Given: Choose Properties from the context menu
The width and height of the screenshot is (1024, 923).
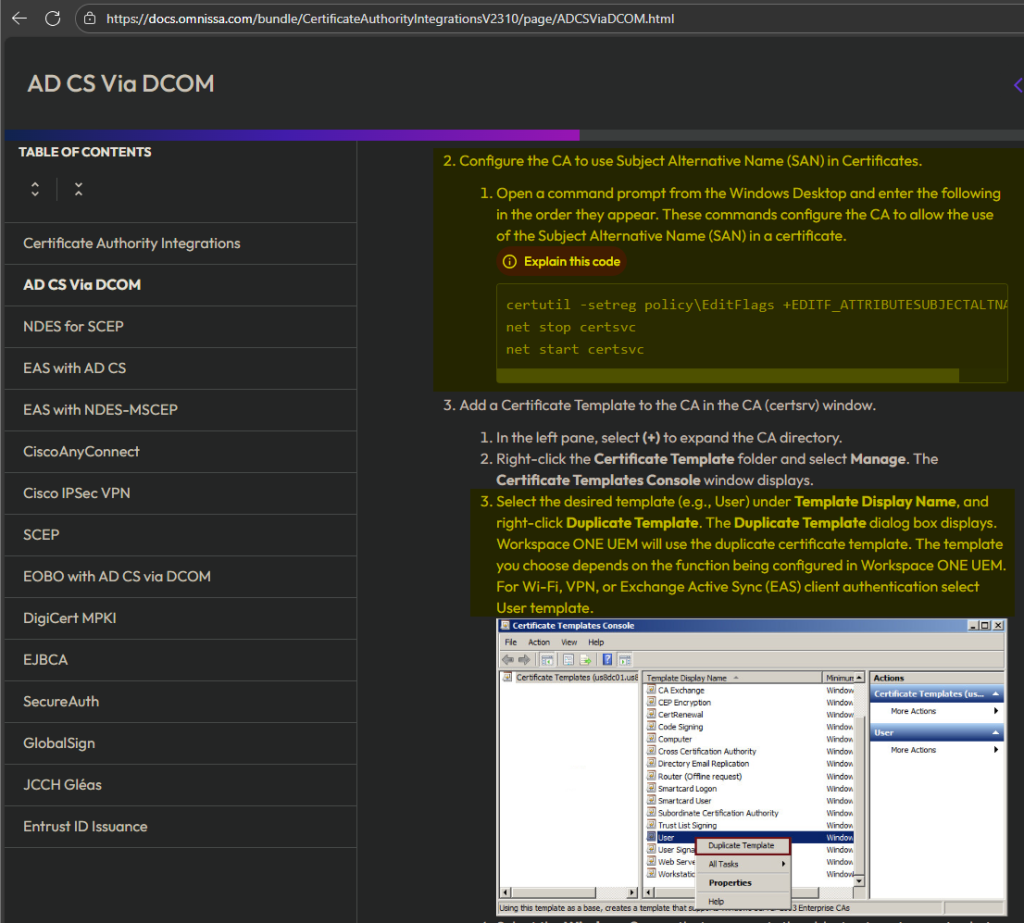Looking at the screenshot, I should pyautogui.click(x=730, y=883).
